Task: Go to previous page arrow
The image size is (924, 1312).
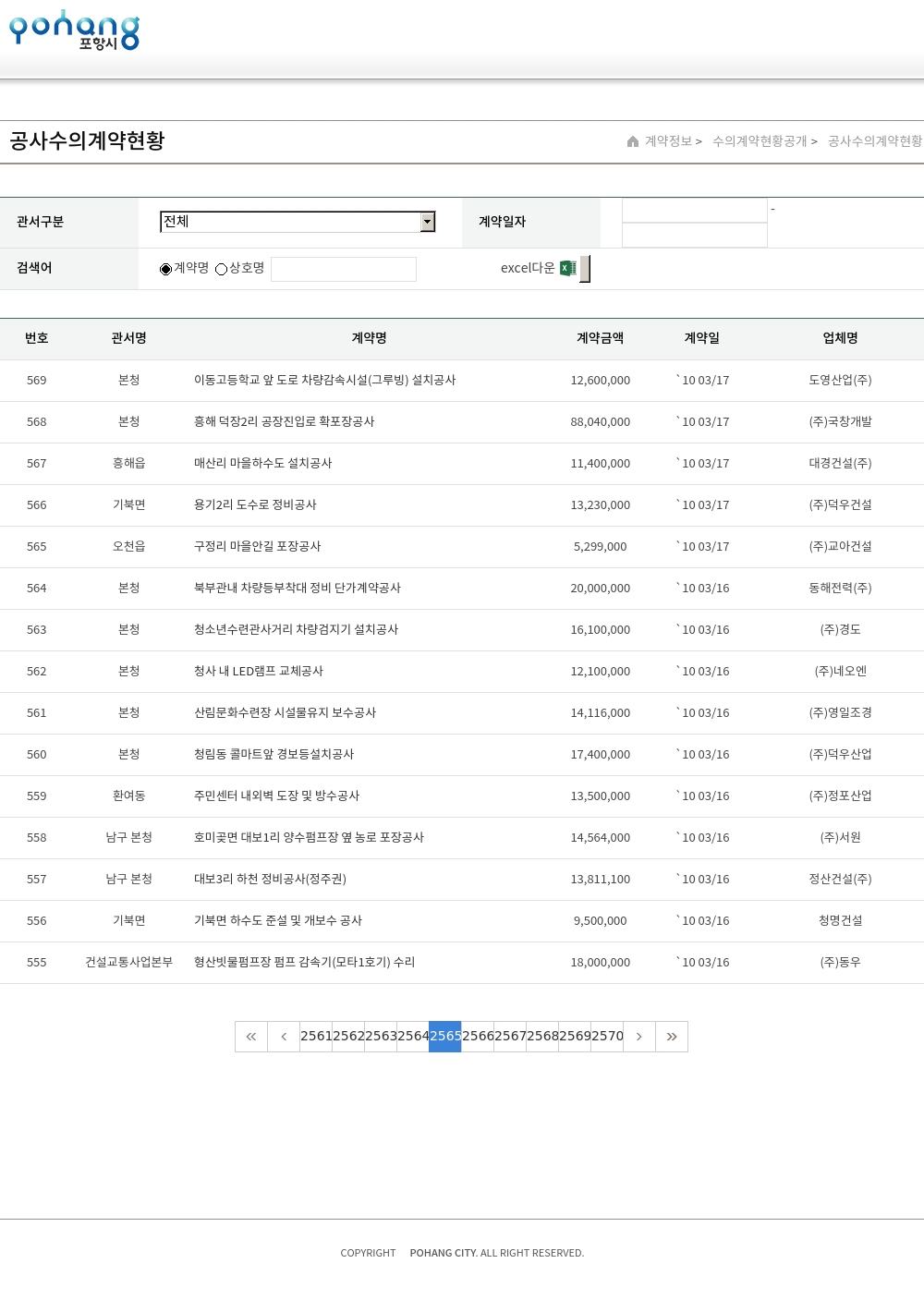Action: coord(284,1037)
